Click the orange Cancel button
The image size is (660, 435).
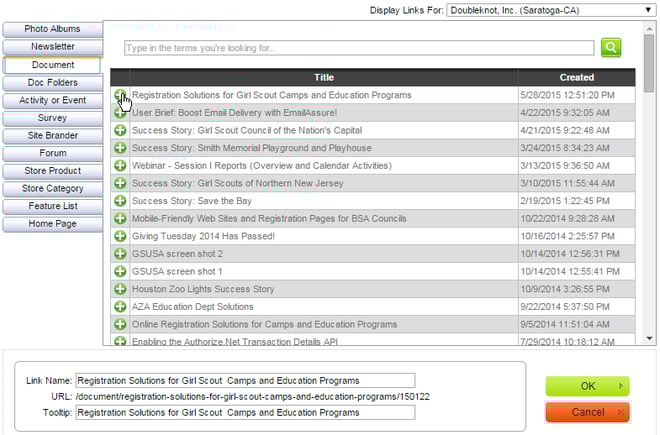tap(587, 412)
